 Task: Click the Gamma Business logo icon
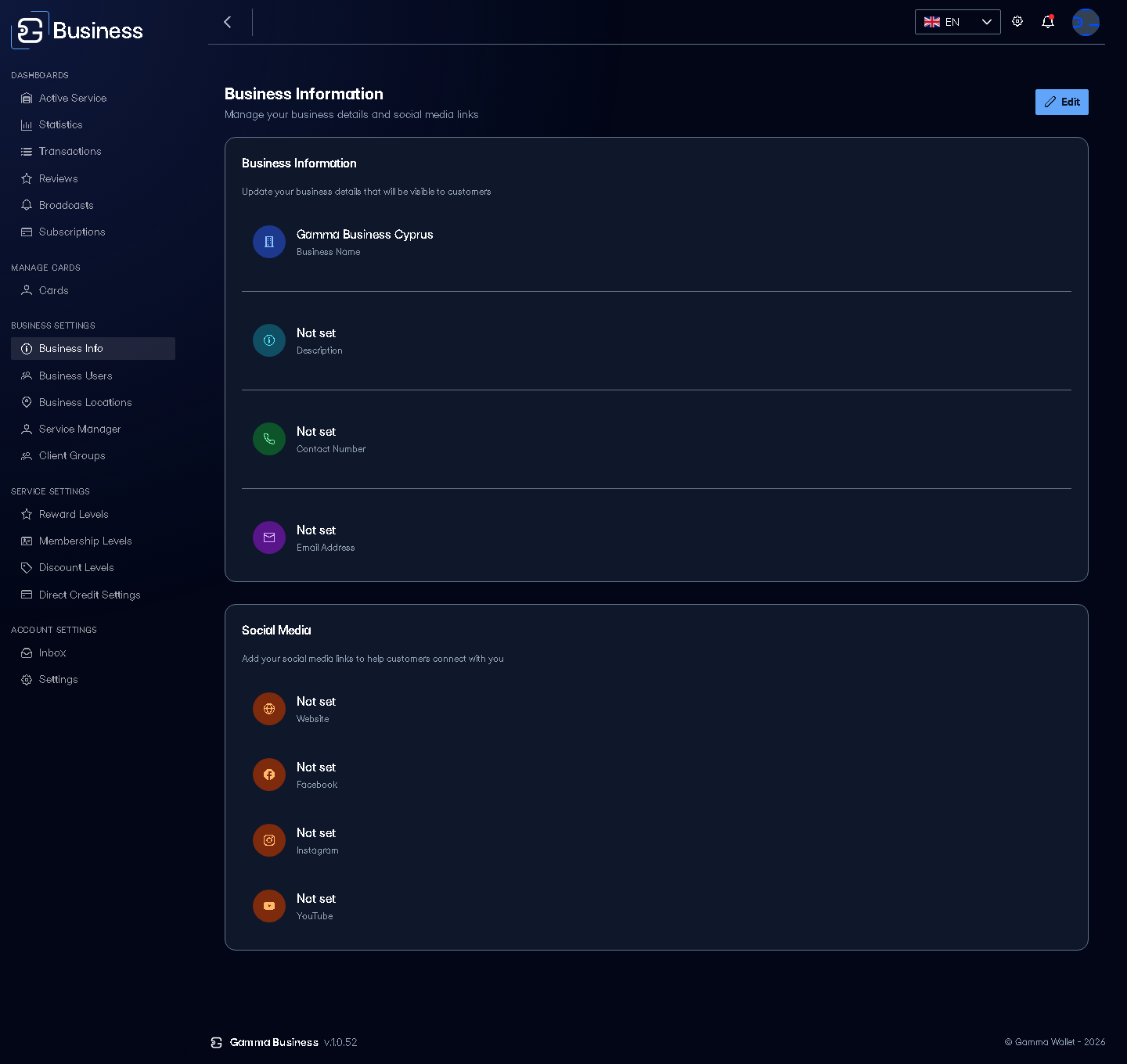coord(30,31)
